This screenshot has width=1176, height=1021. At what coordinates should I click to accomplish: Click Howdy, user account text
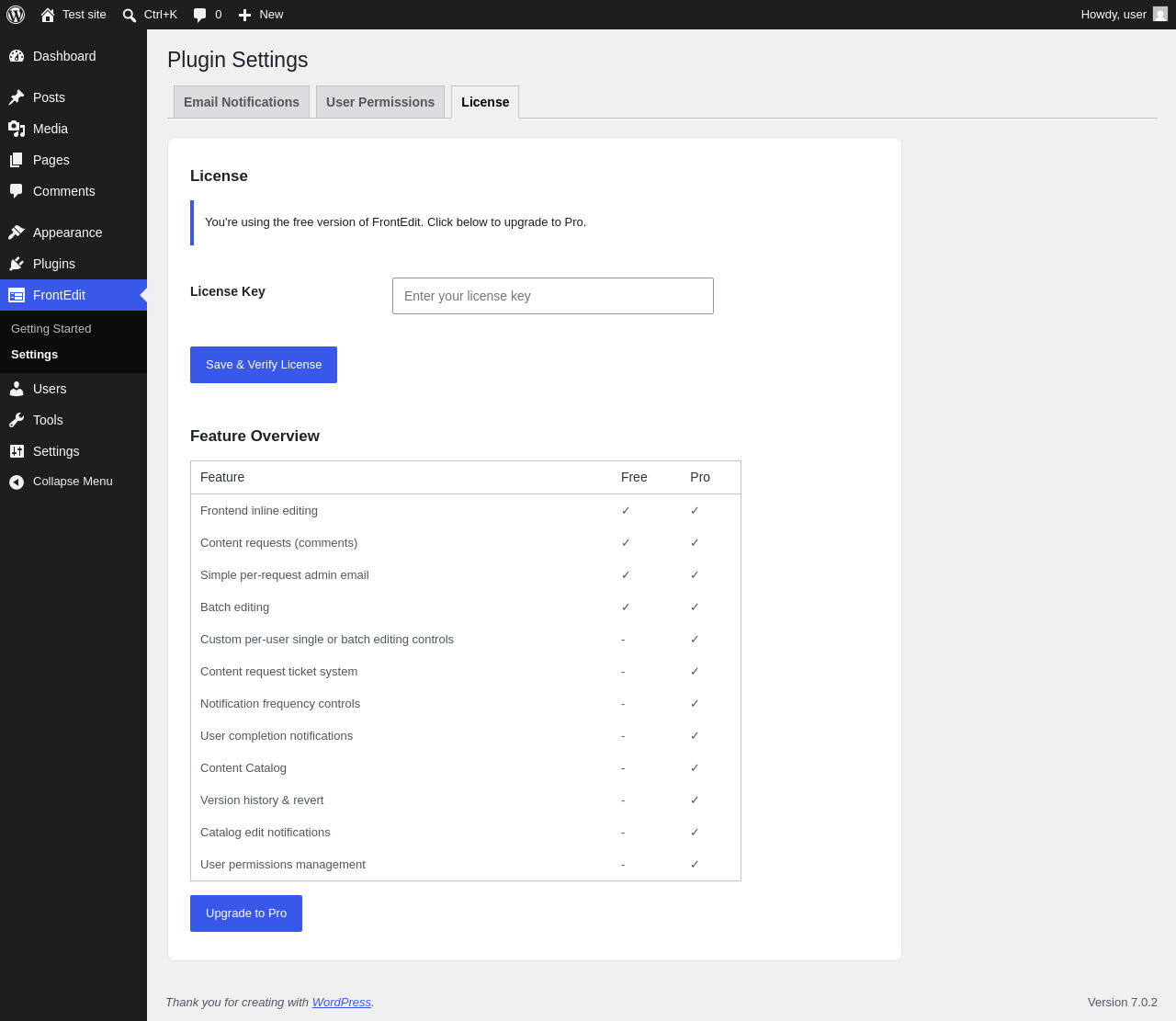[1114, 15]
